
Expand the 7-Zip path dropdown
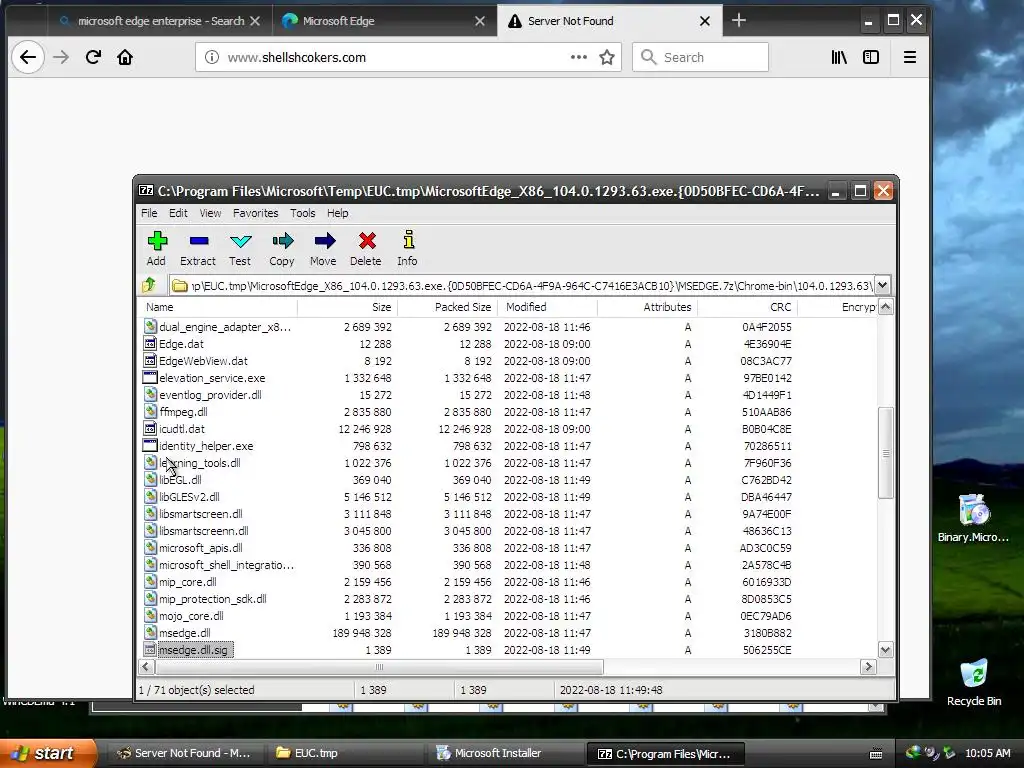point(882,285)
